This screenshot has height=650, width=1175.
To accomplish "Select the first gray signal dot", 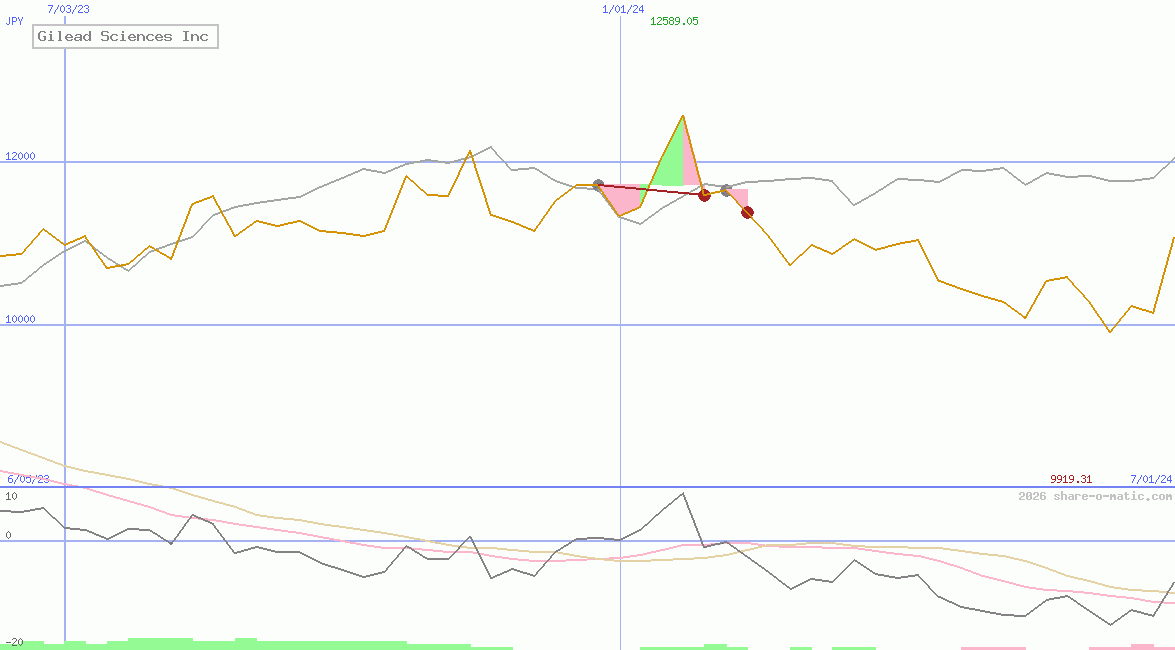I will coord(598,184).
